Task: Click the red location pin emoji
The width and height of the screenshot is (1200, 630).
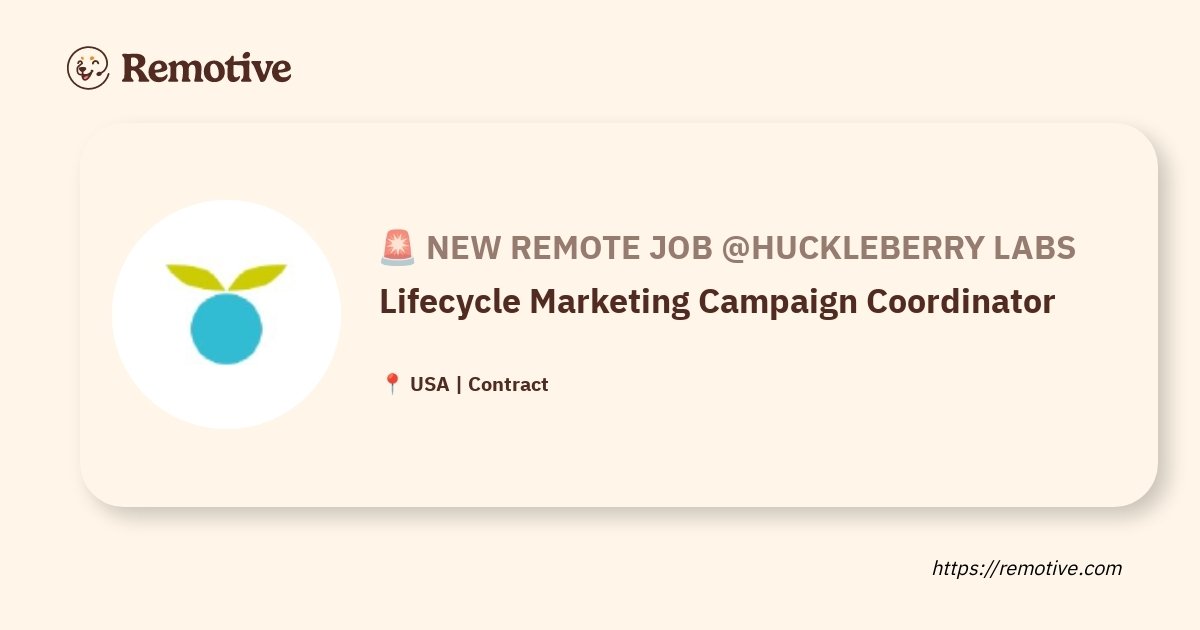Action: click(392, 384)
